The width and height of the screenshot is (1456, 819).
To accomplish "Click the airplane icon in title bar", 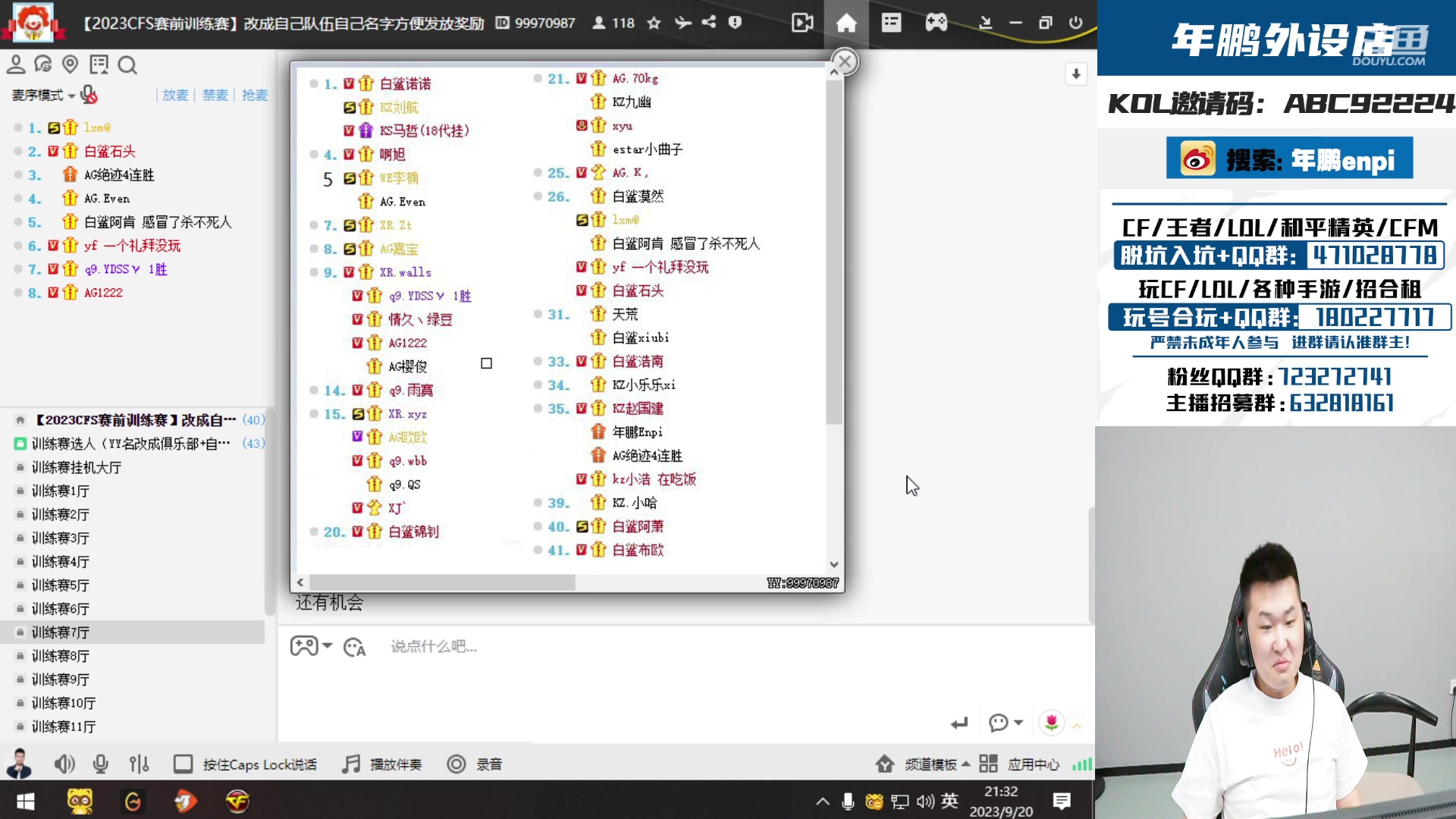I will coord(683,22).
